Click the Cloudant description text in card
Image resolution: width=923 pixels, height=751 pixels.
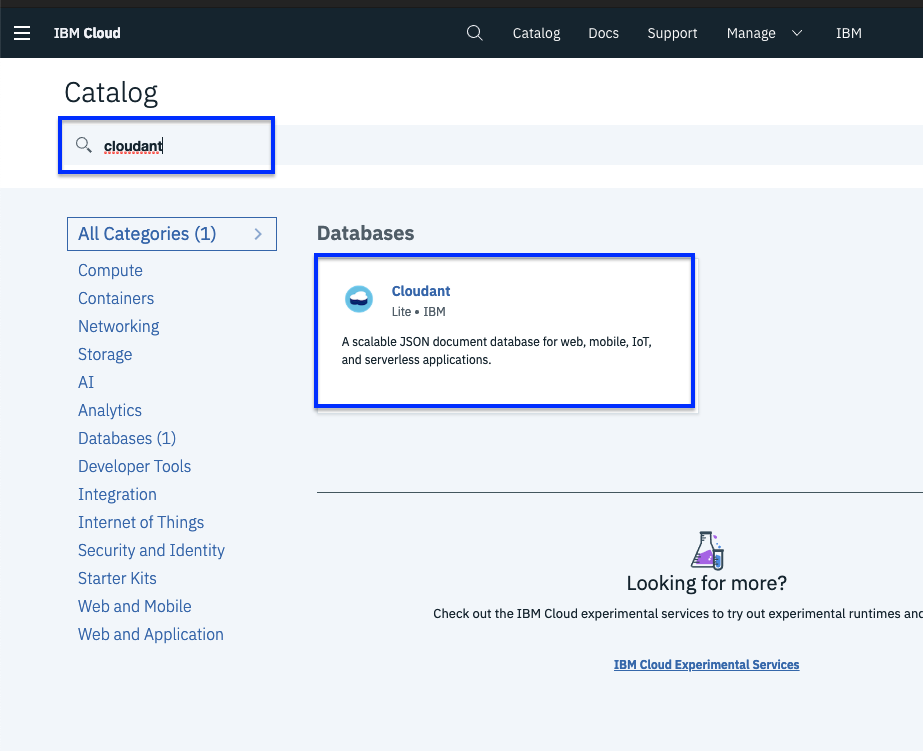coord(496,351)
